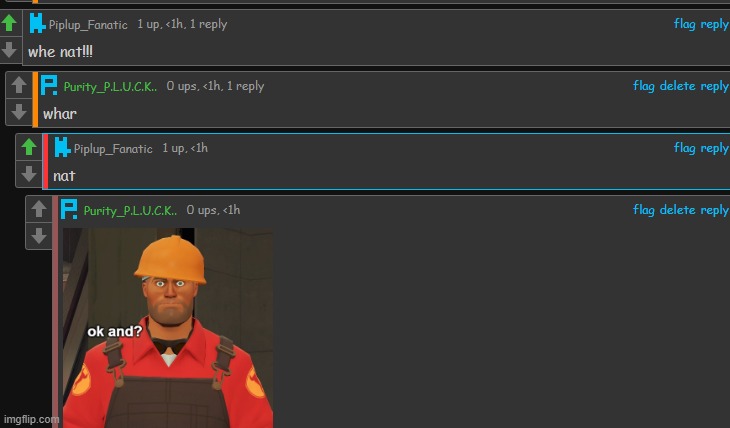Downvote the 'nat' comment
Image resolution: width=730 pixels, height=428 pixels.
tap(29, 174)
